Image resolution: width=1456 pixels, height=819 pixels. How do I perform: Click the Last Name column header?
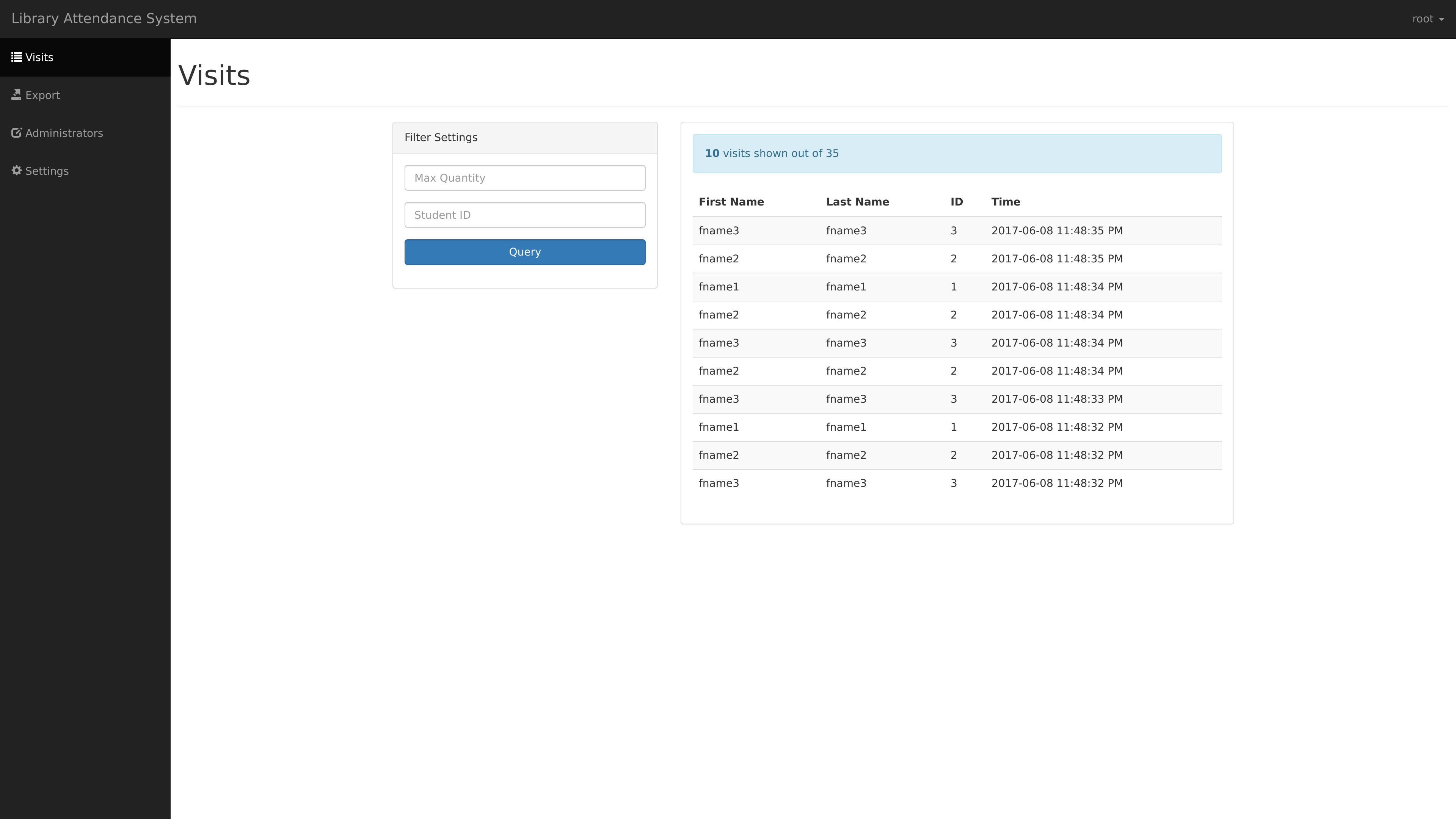(x=857, y=202)
